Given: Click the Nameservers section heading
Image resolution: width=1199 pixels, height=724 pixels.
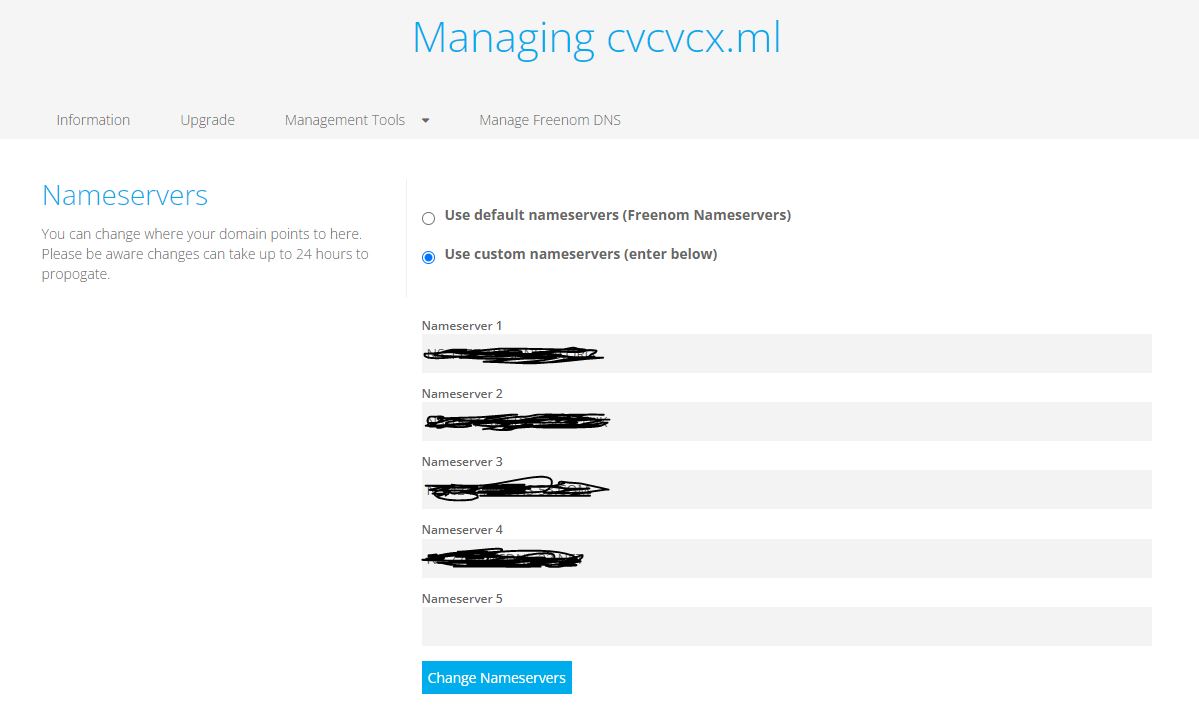Looking at the screenshot, I should pyautogui.click(x=125, y=196).
